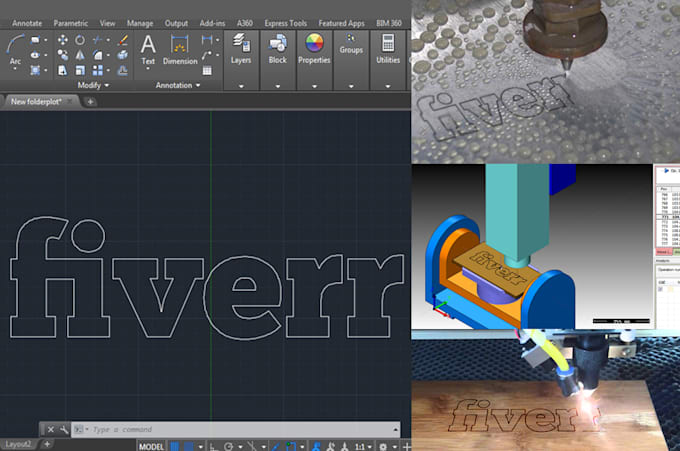Select the Stretch tool

coord(62,70)
